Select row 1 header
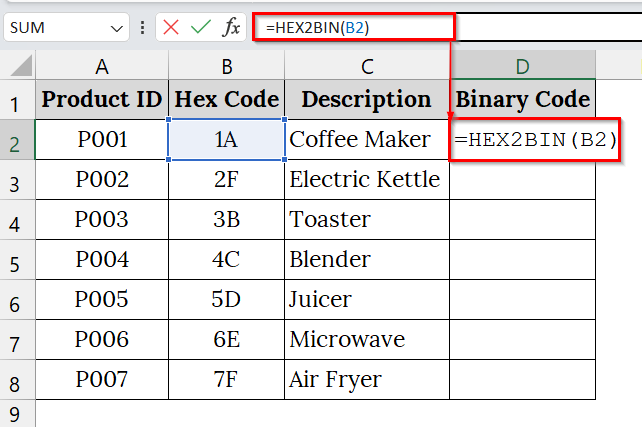642x427 pixels. coord(17,100)
